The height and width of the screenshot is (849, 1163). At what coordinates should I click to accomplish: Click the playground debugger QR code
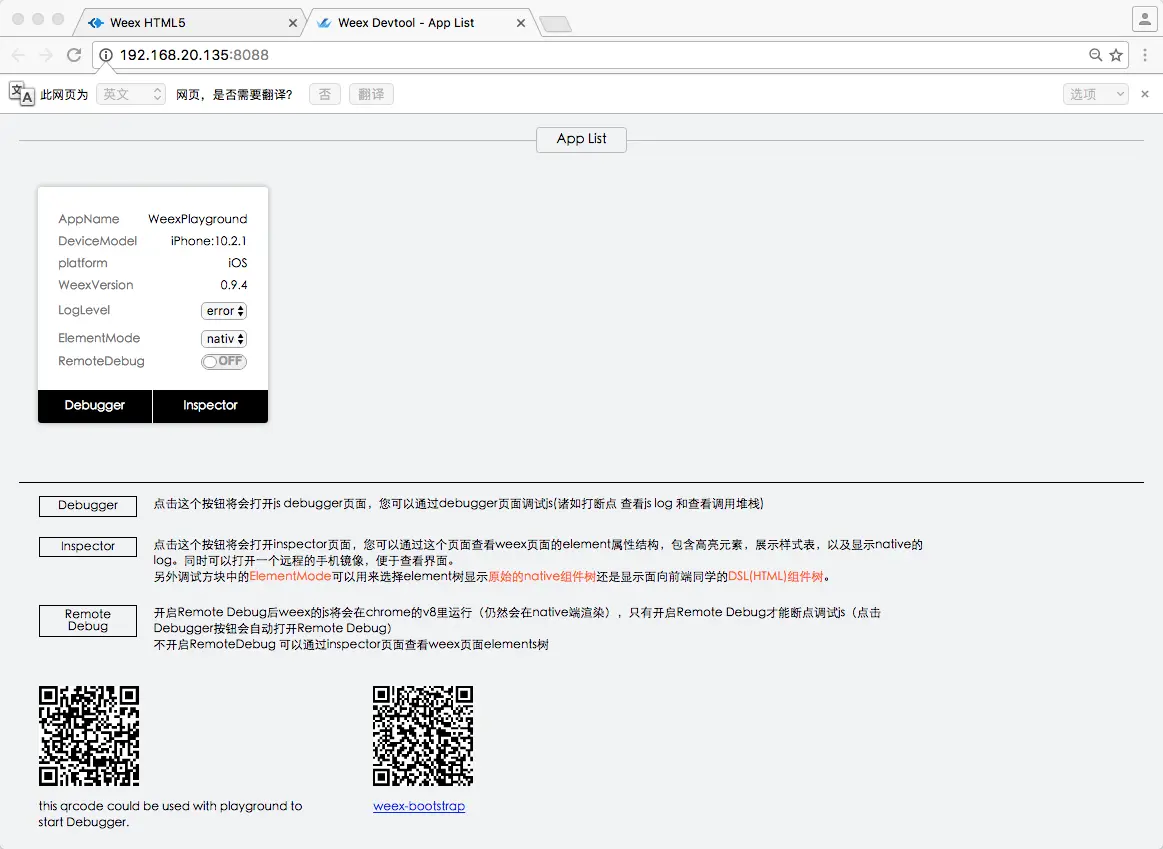click(x=89, y=736)
